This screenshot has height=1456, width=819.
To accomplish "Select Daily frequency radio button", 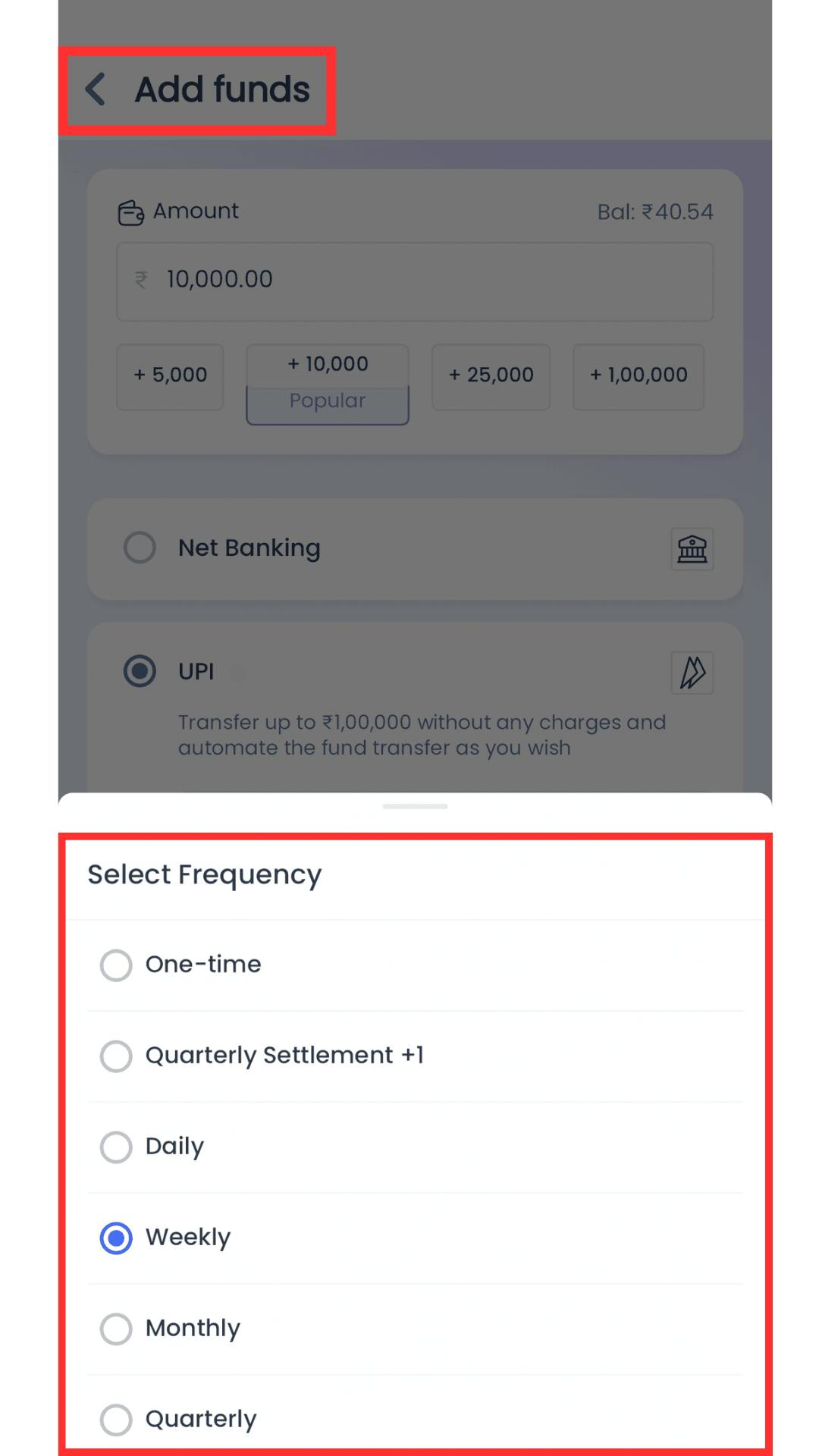I will [x=116, y=1147].
